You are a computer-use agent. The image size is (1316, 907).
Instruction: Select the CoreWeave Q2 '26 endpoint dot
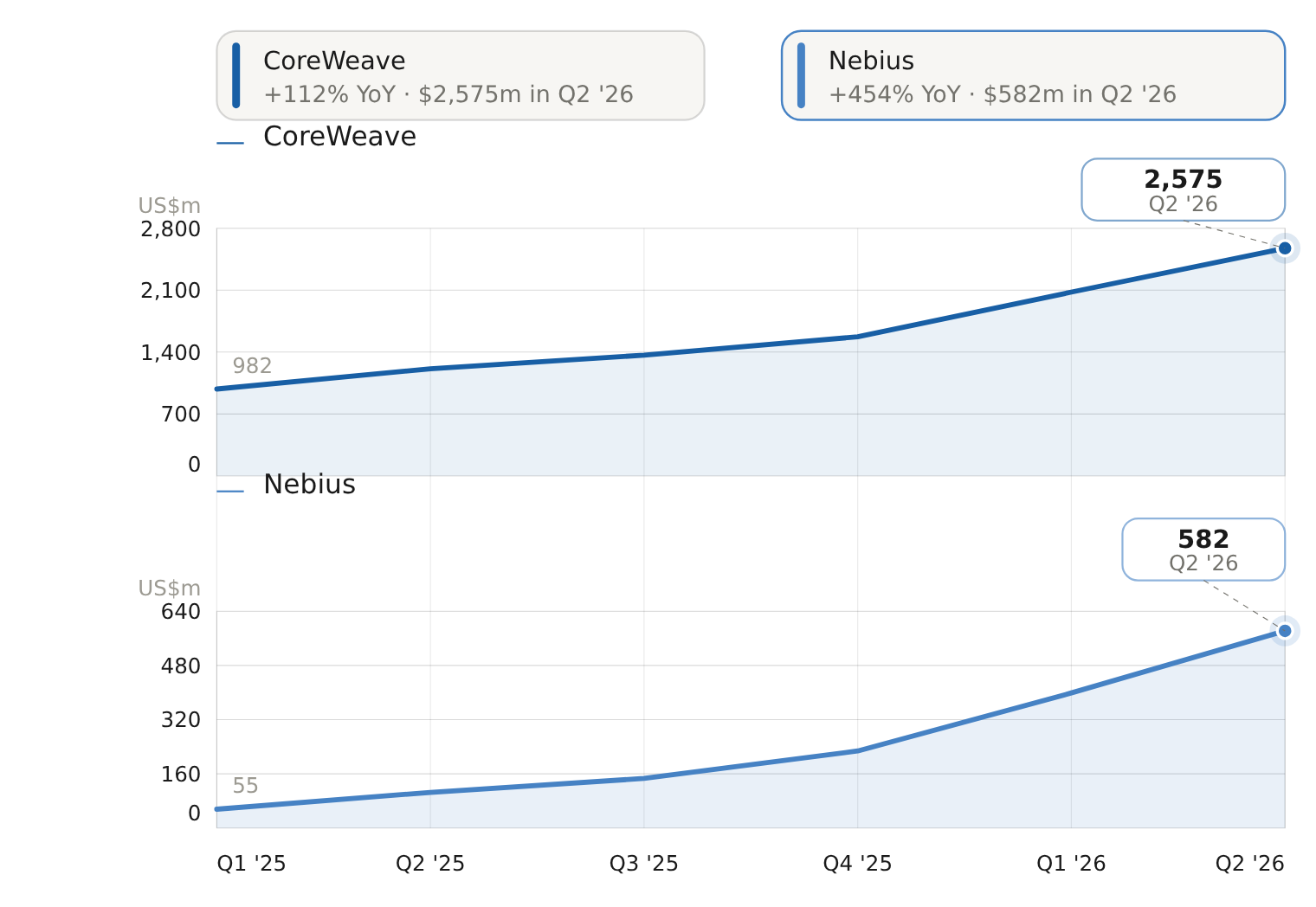tap(1285, 248)
